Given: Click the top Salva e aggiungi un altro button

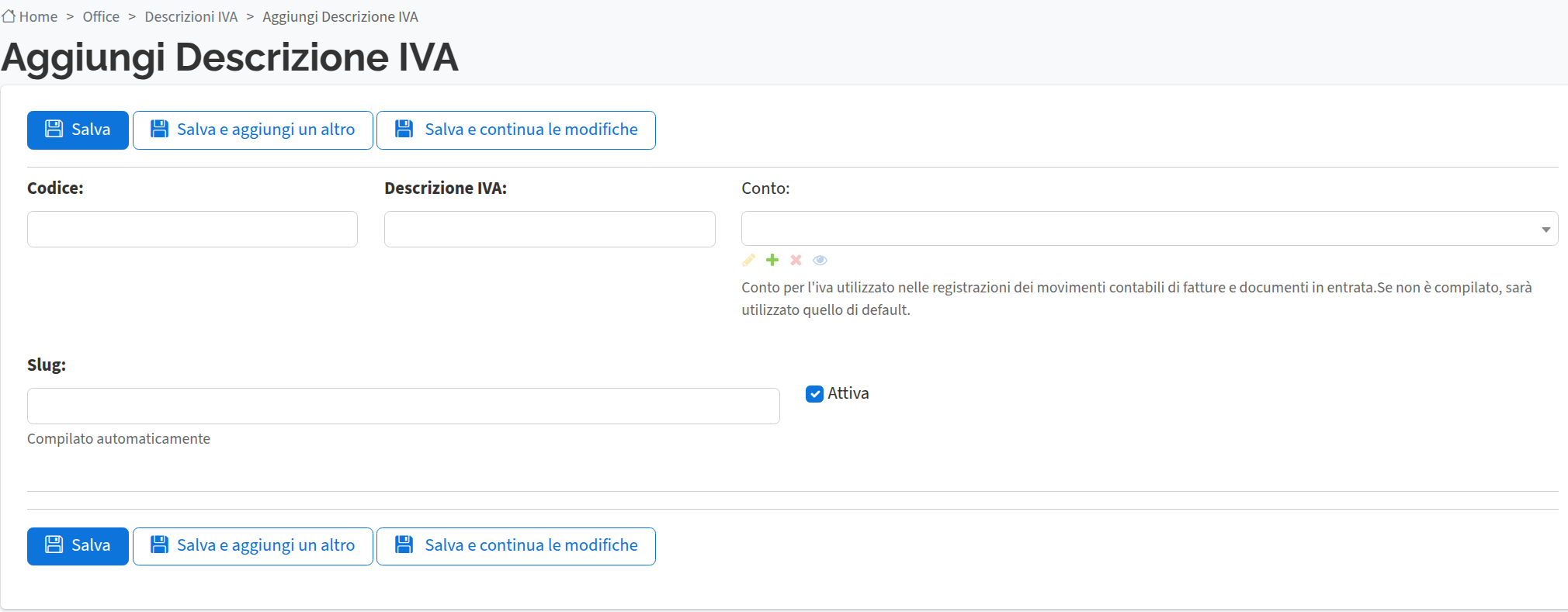Looking at the screenshot, I should point(253,130).
